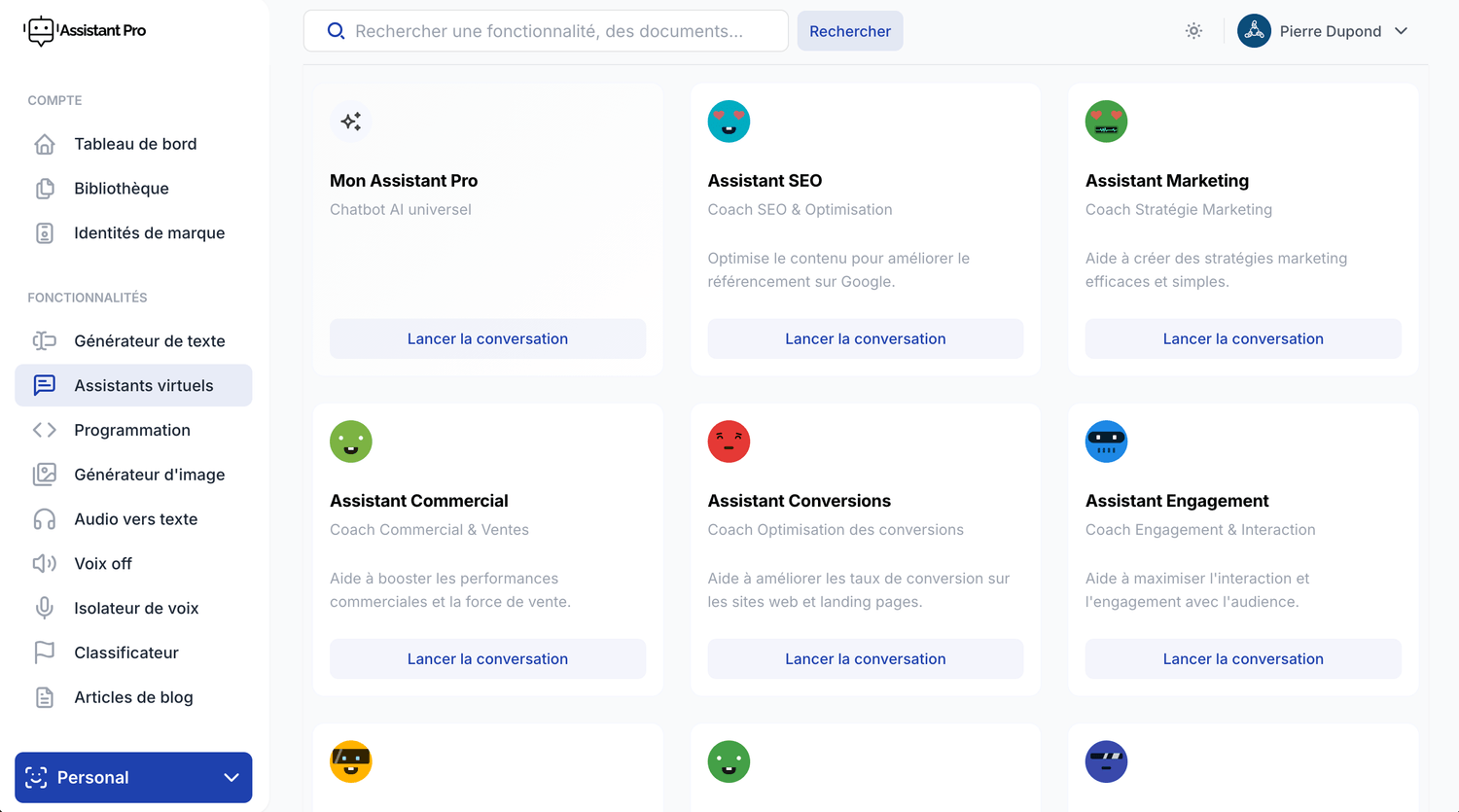Launch conversation with Assistant Commercial
Viewport: 1459px width, 812px height.
pyautogui.click(x=487, y=658)
